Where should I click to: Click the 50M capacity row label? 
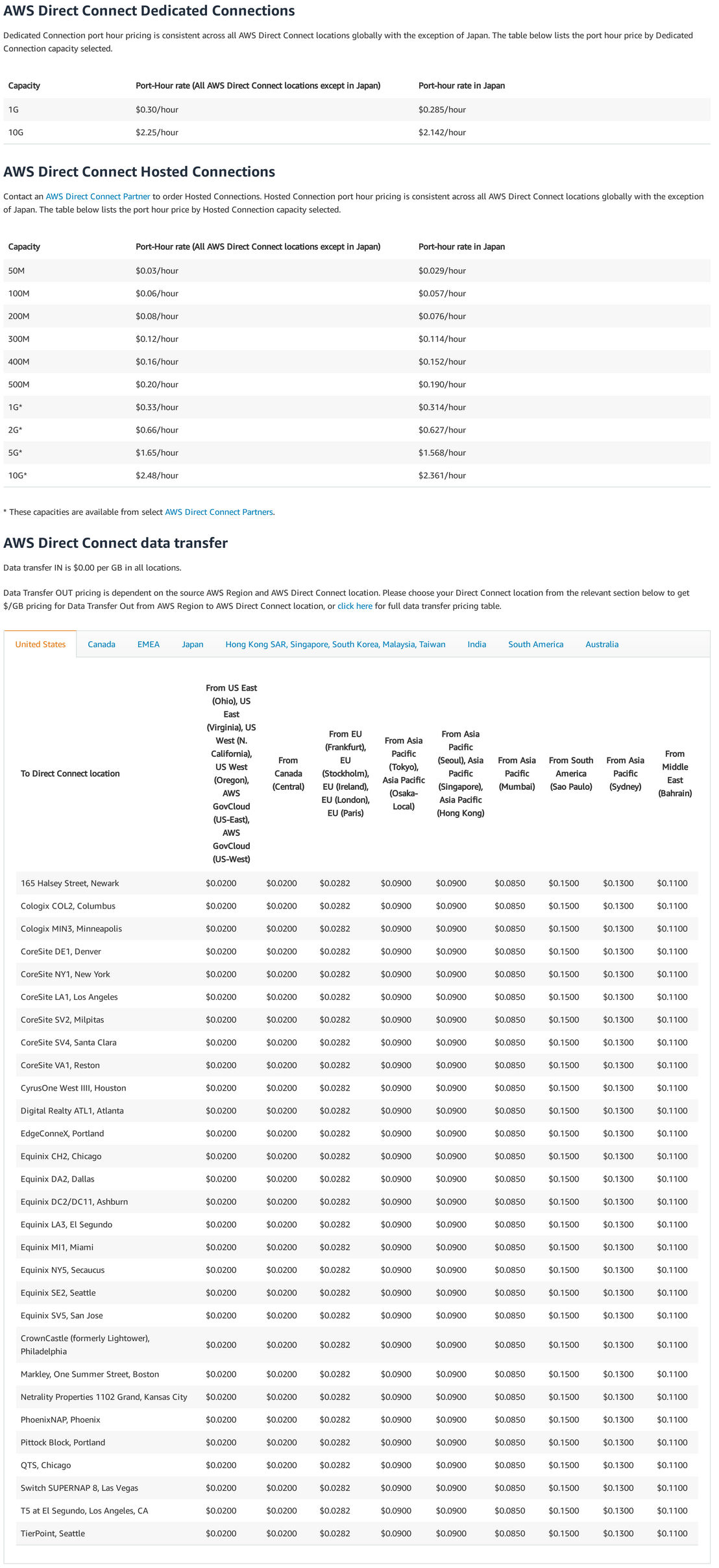point(16,270)
